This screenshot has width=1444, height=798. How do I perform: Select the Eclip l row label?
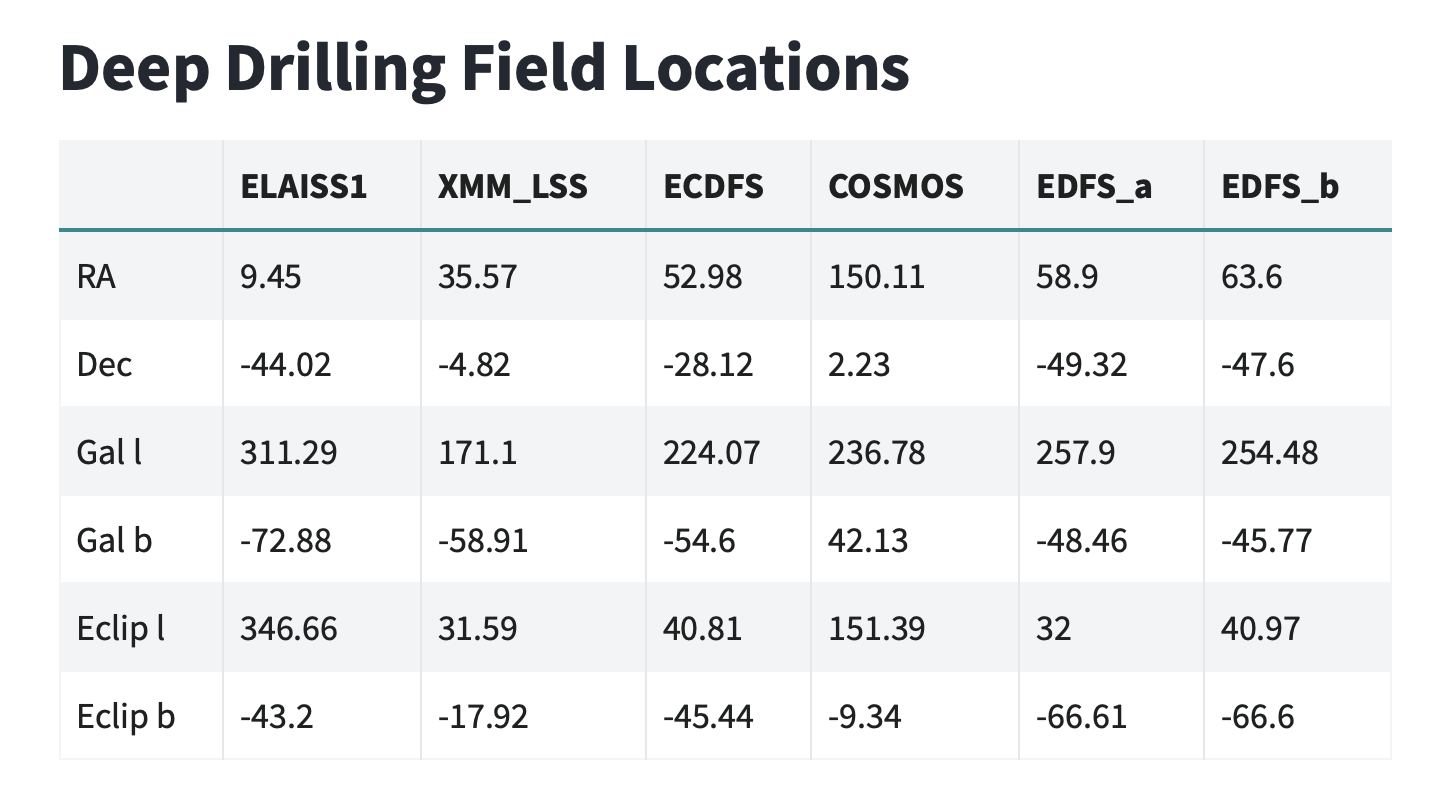click(121, 628)
